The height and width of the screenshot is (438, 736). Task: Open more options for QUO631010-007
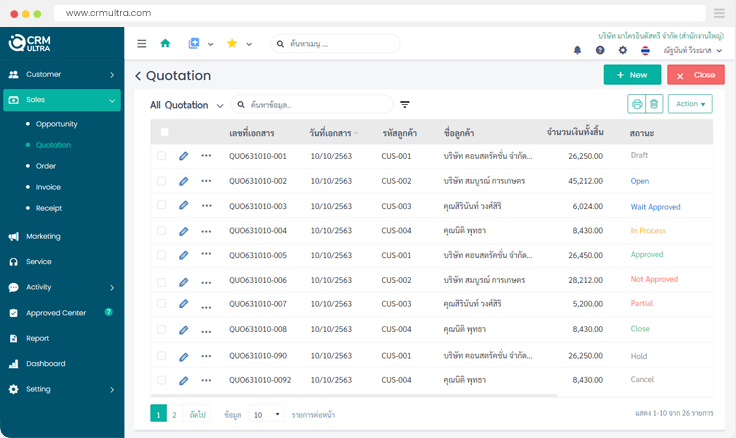[x=206, y=307]
